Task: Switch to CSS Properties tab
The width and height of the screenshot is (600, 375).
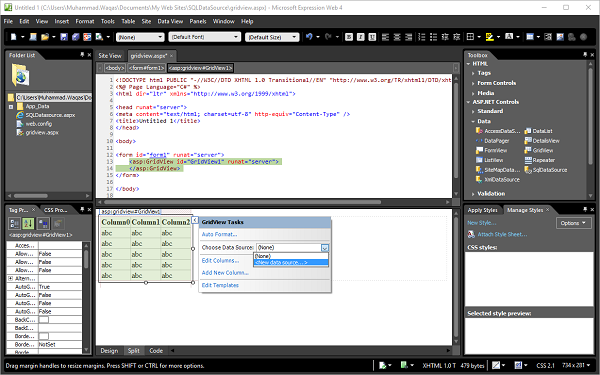Action: tap(55, 210)
